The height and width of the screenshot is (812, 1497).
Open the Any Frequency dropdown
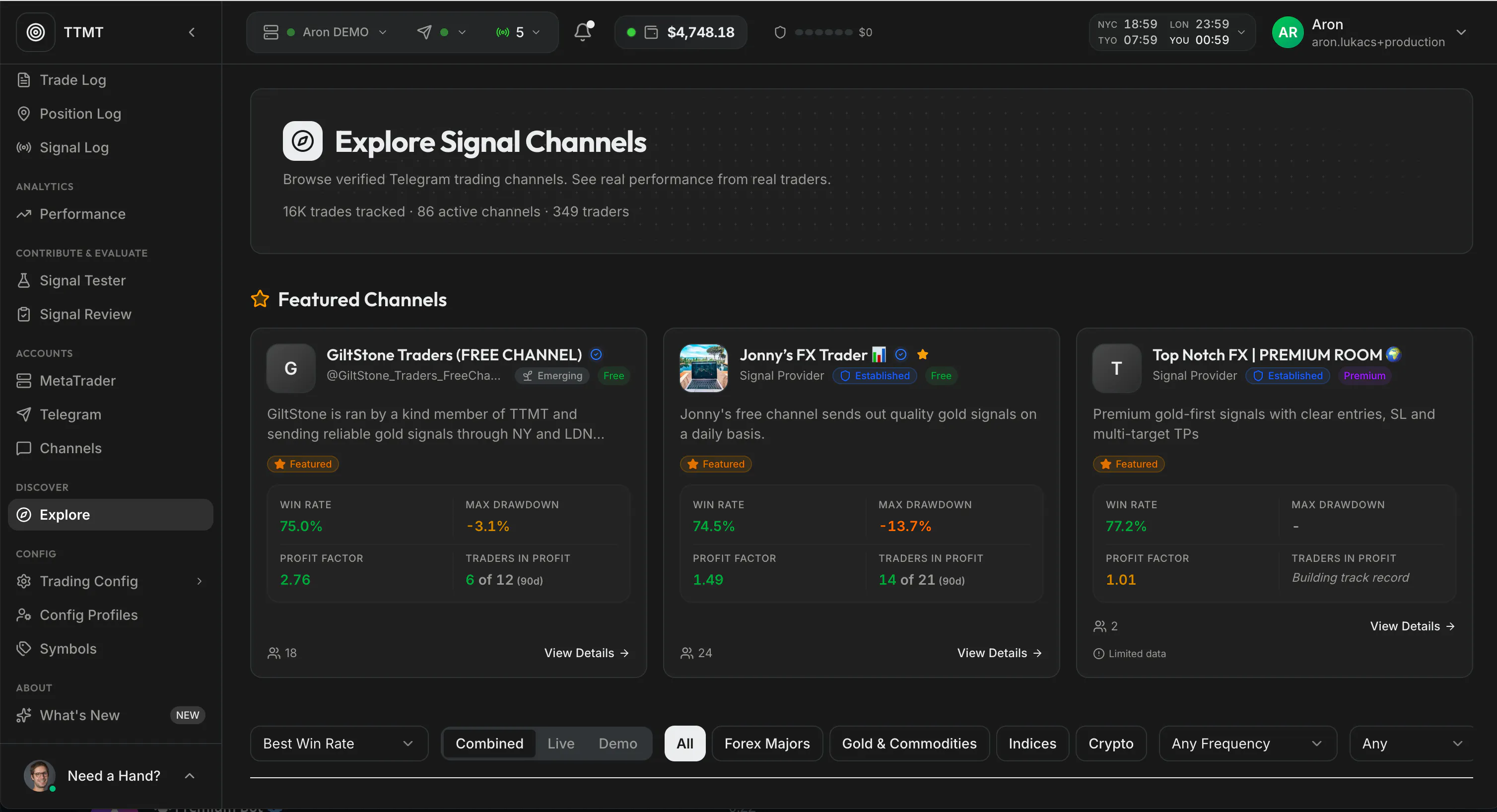coord(1248,744)
